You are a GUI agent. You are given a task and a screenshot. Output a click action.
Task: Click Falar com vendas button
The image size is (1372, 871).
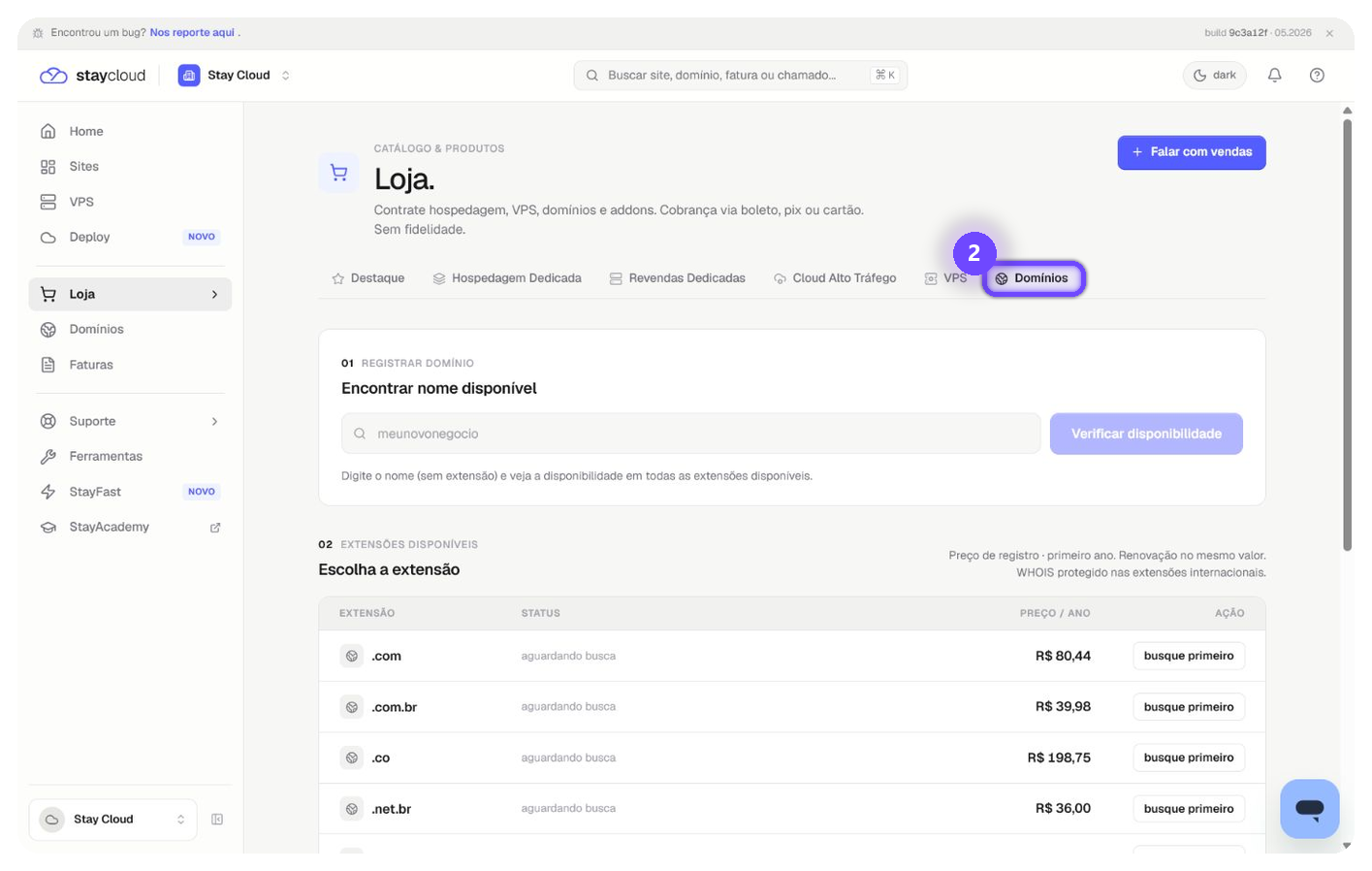[1192, 152]
